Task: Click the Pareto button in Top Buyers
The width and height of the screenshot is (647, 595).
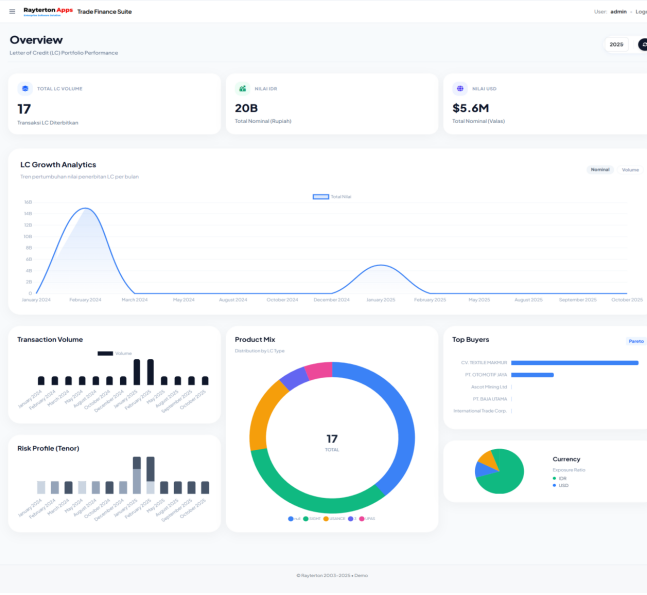Action: pyautogui.click(x=636, y=341)
